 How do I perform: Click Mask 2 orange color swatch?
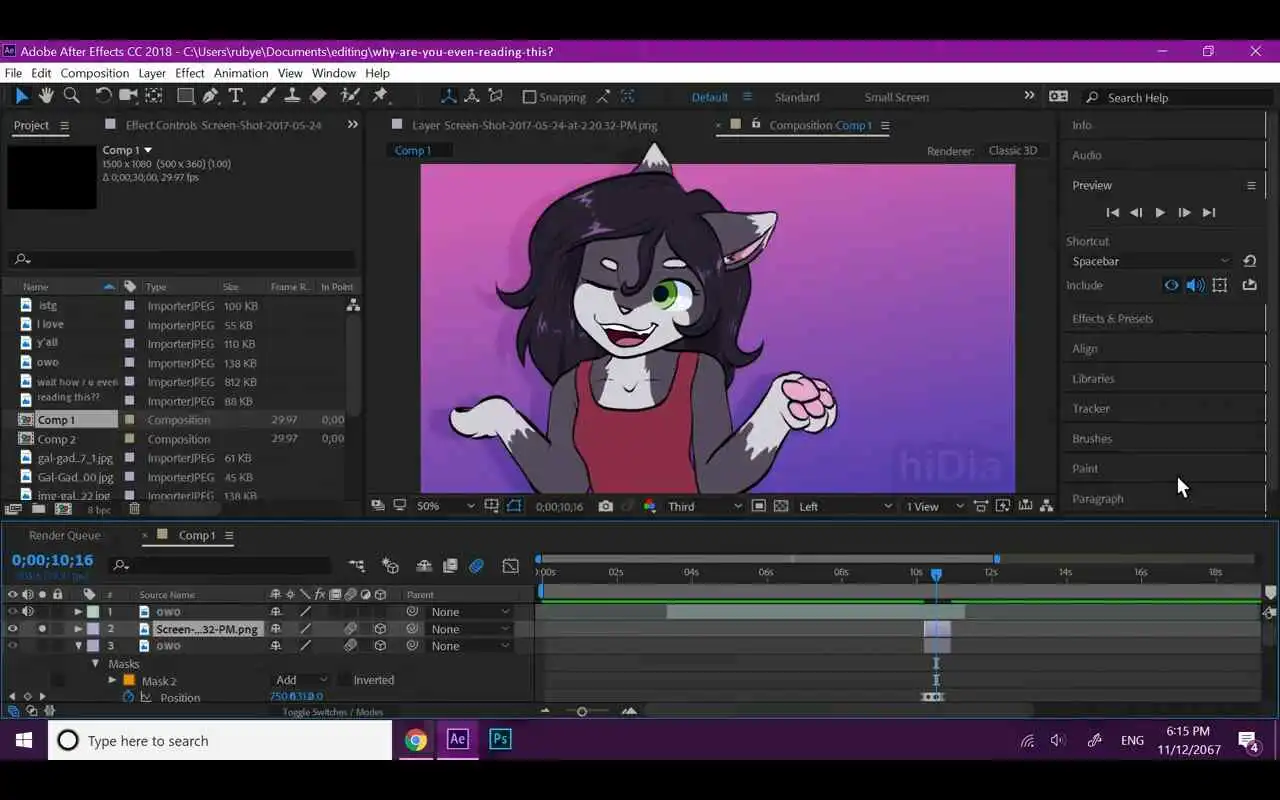point(129,680)
